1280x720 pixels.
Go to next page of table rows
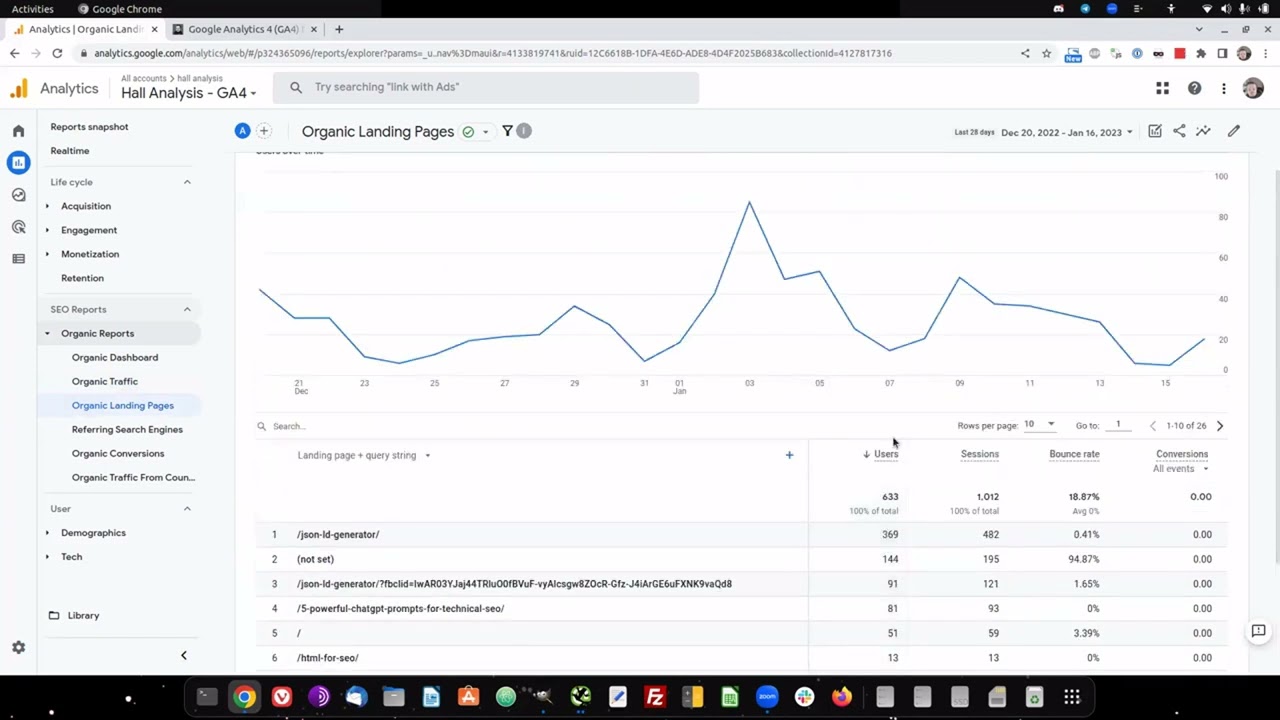(x=1219, y=426)
